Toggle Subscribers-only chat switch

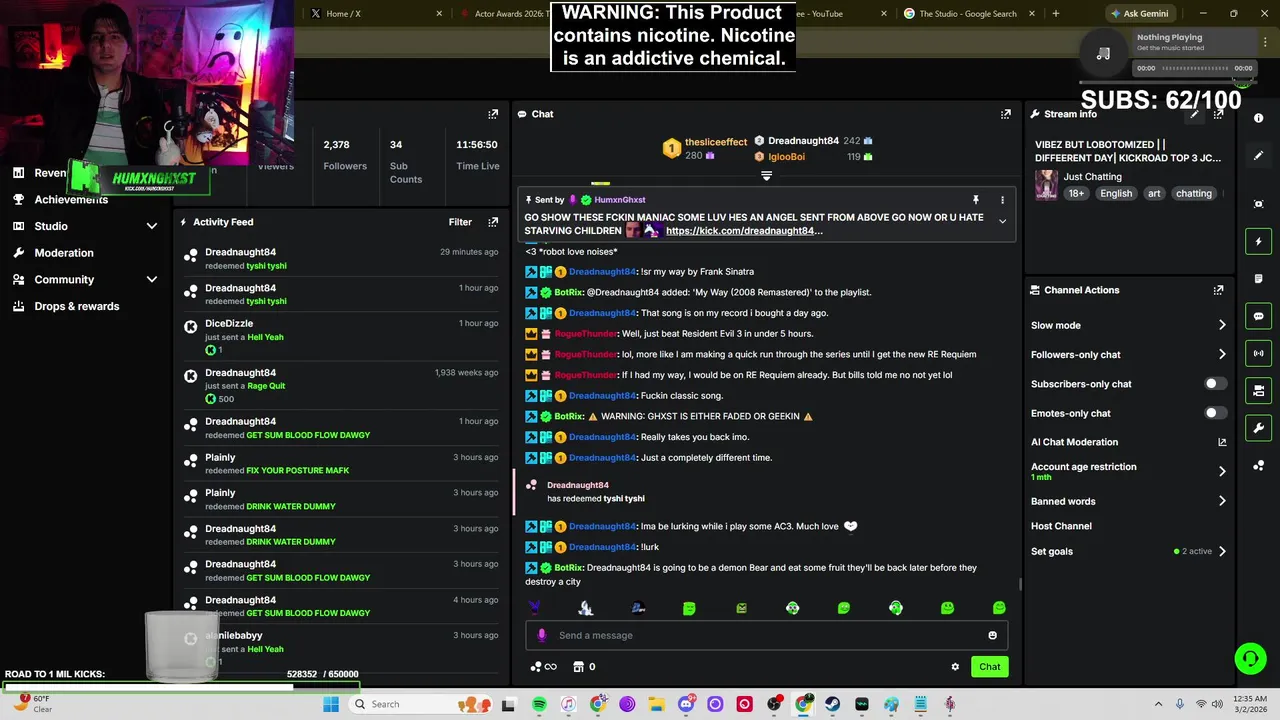coord(1214,384)
